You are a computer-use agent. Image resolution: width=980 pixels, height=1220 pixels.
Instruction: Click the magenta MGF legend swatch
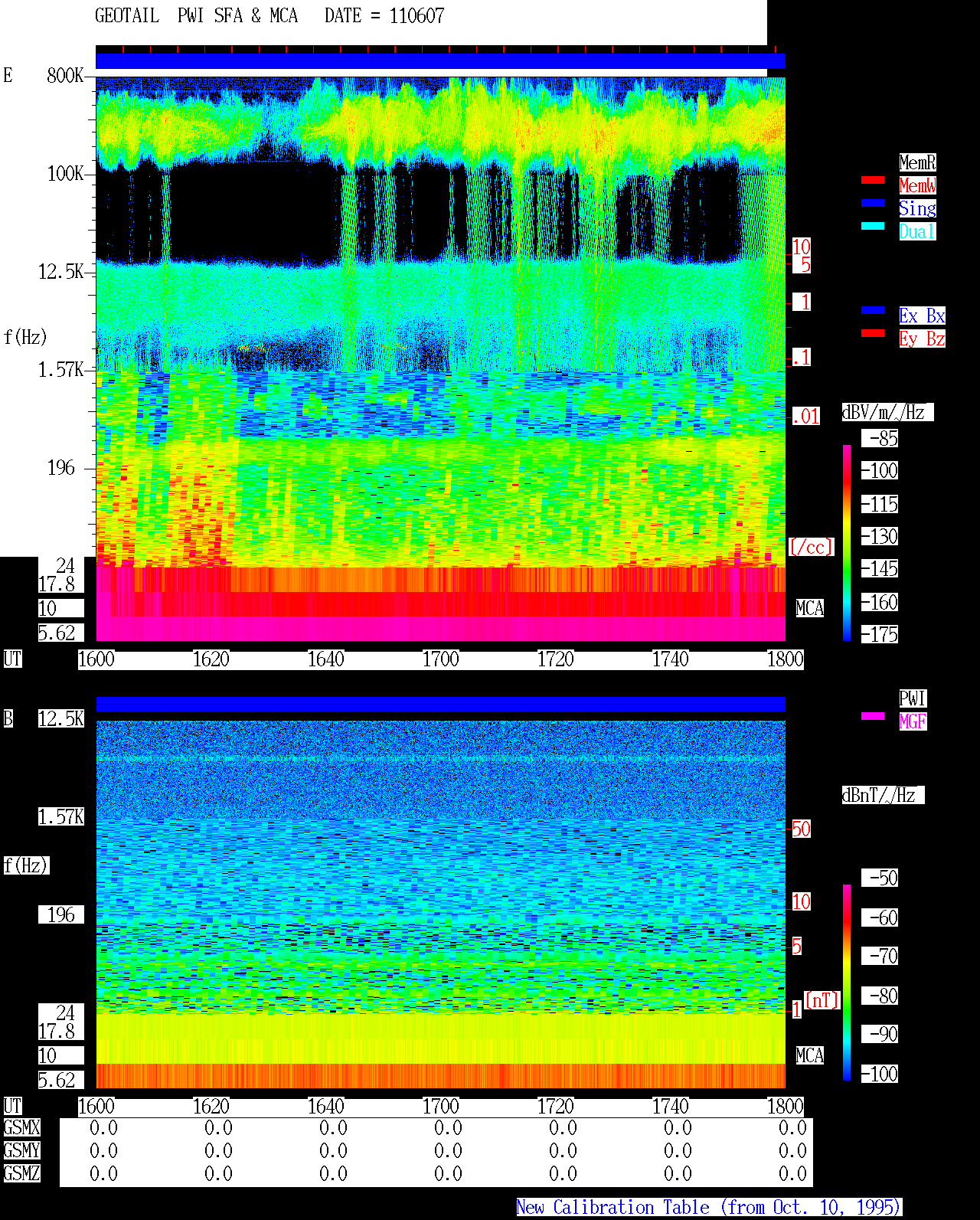[873, 716]
